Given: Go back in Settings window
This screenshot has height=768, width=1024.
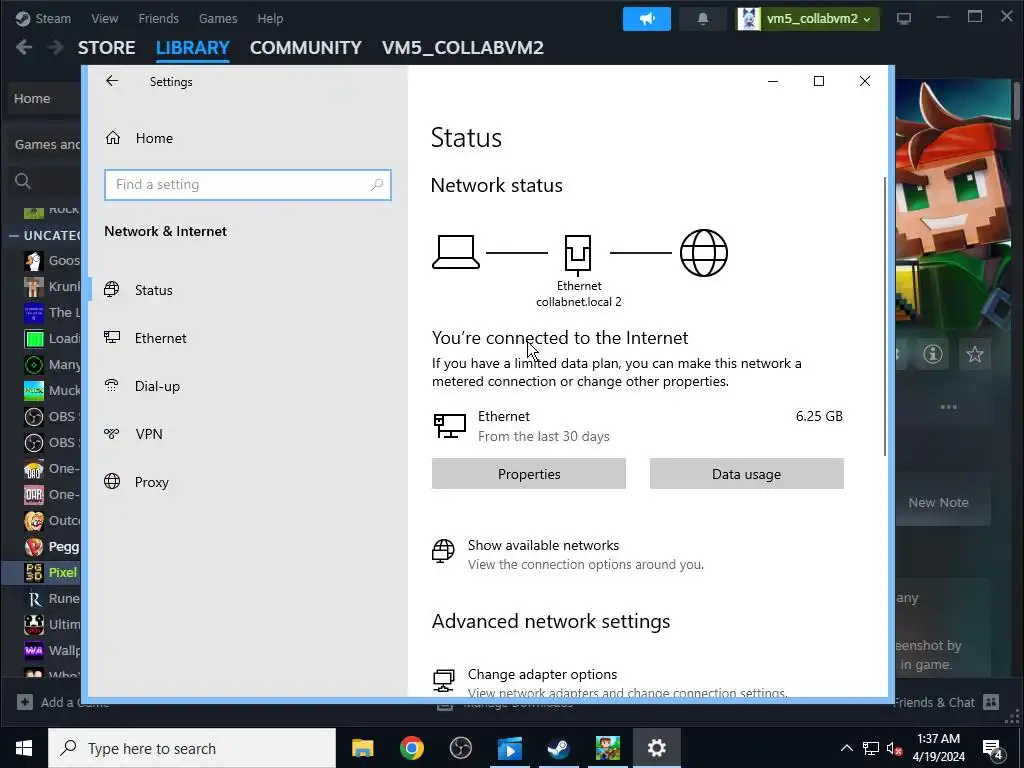Looking at the screenshot, I should point(112,81).
